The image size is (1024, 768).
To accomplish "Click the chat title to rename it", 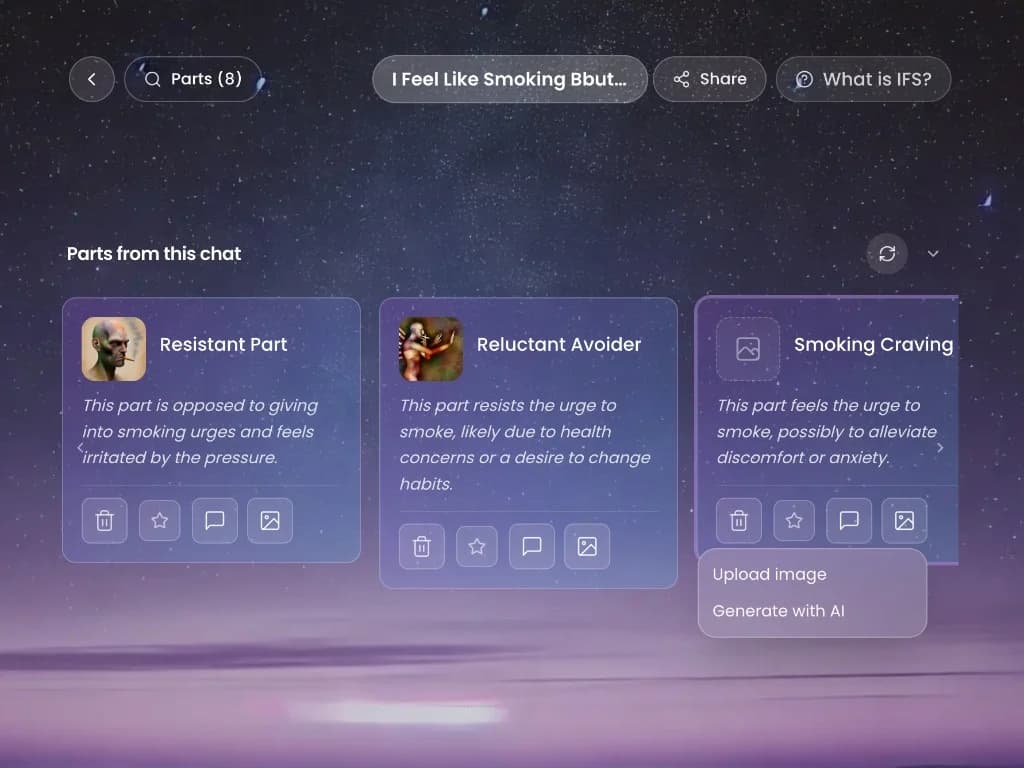I will point(510,79).
